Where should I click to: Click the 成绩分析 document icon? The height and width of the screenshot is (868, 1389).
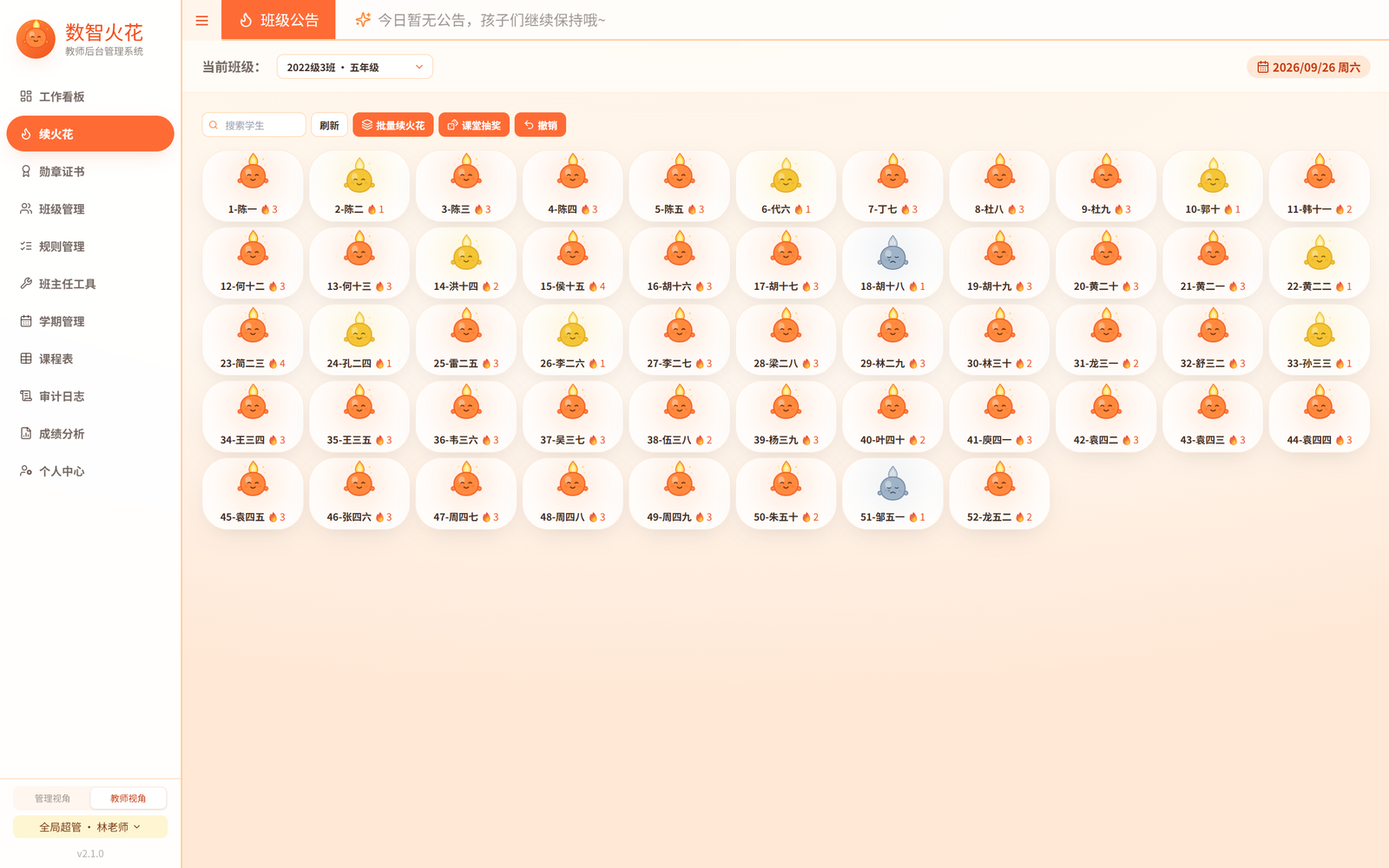click(x=26, y=433)
